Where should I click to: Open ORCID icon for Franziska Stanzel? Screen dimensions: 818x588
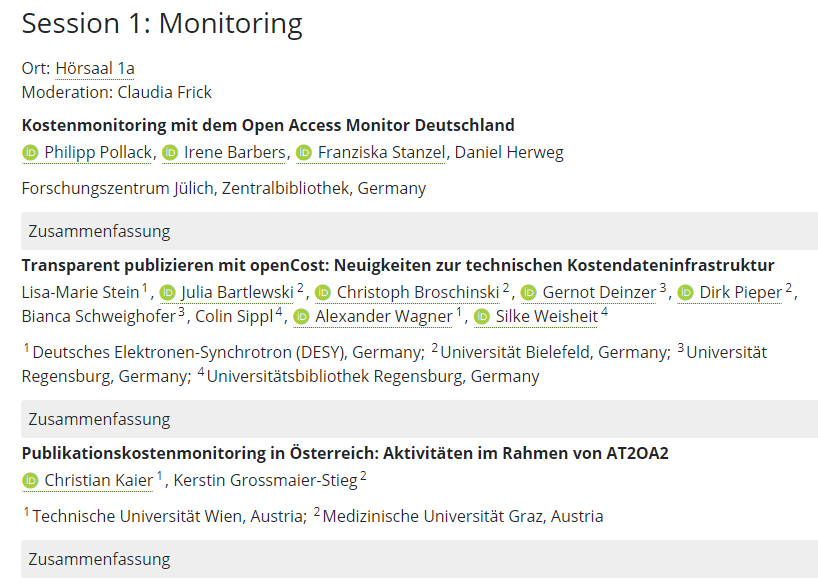pos(304,153)
